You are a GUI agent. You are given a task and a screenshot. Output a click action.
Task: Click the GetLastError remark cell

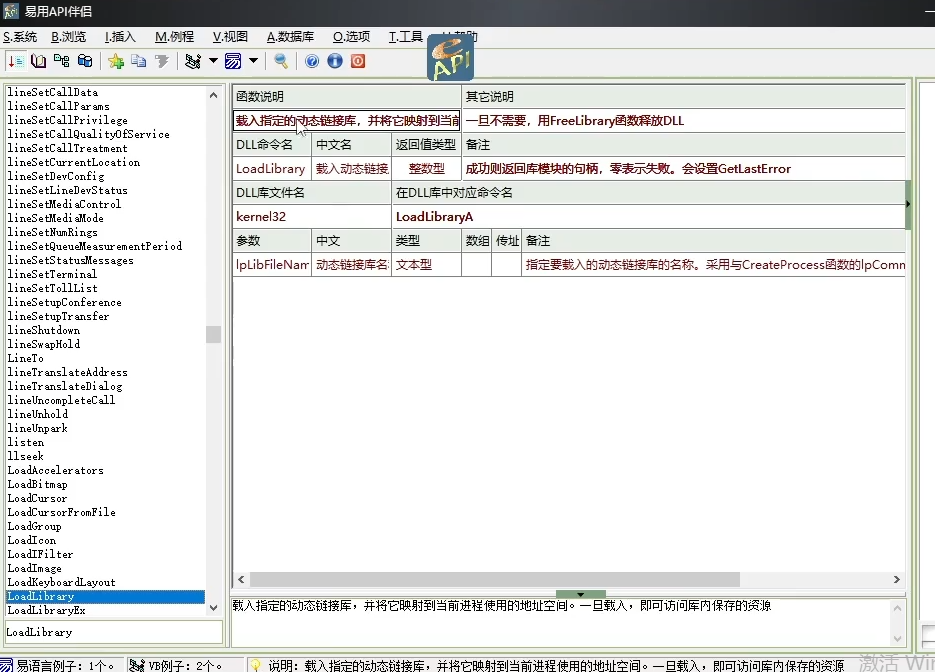684,169
